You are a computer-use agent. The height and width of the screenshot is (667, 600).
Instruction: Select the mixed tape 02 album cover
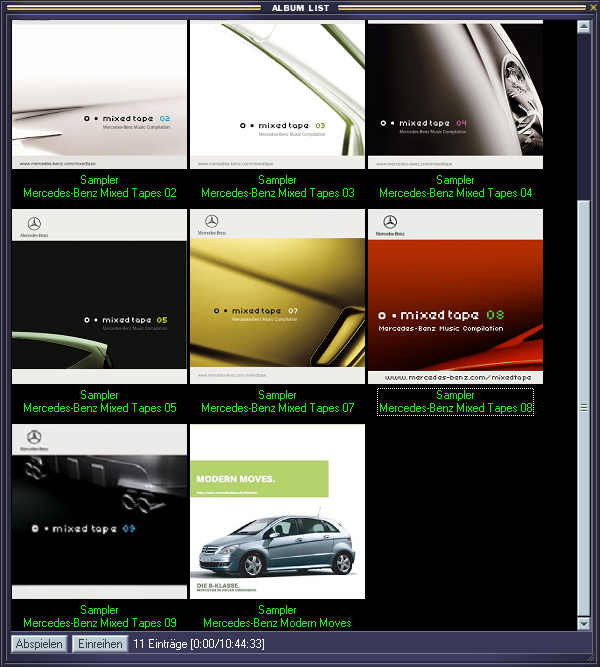[x=99, y=94]
